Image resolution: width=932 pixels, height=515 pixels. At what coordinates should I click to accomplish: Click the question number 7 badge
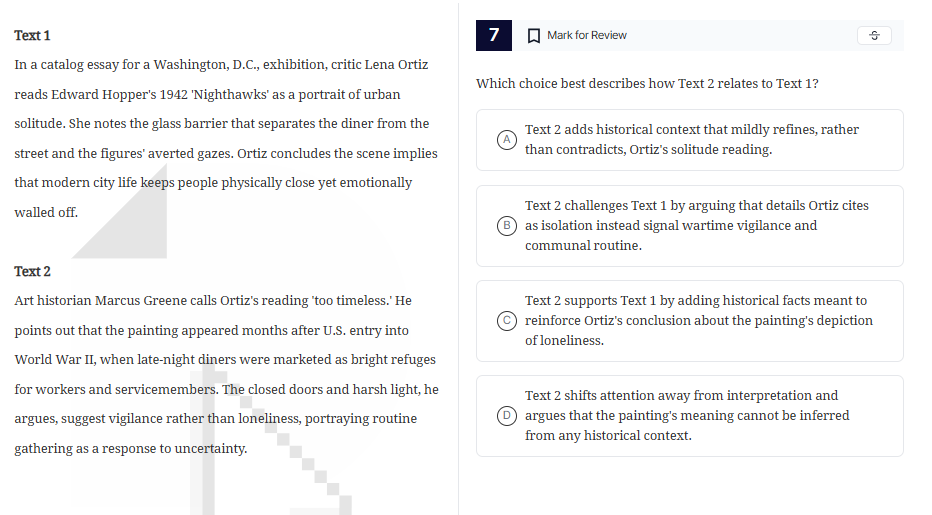494,35
